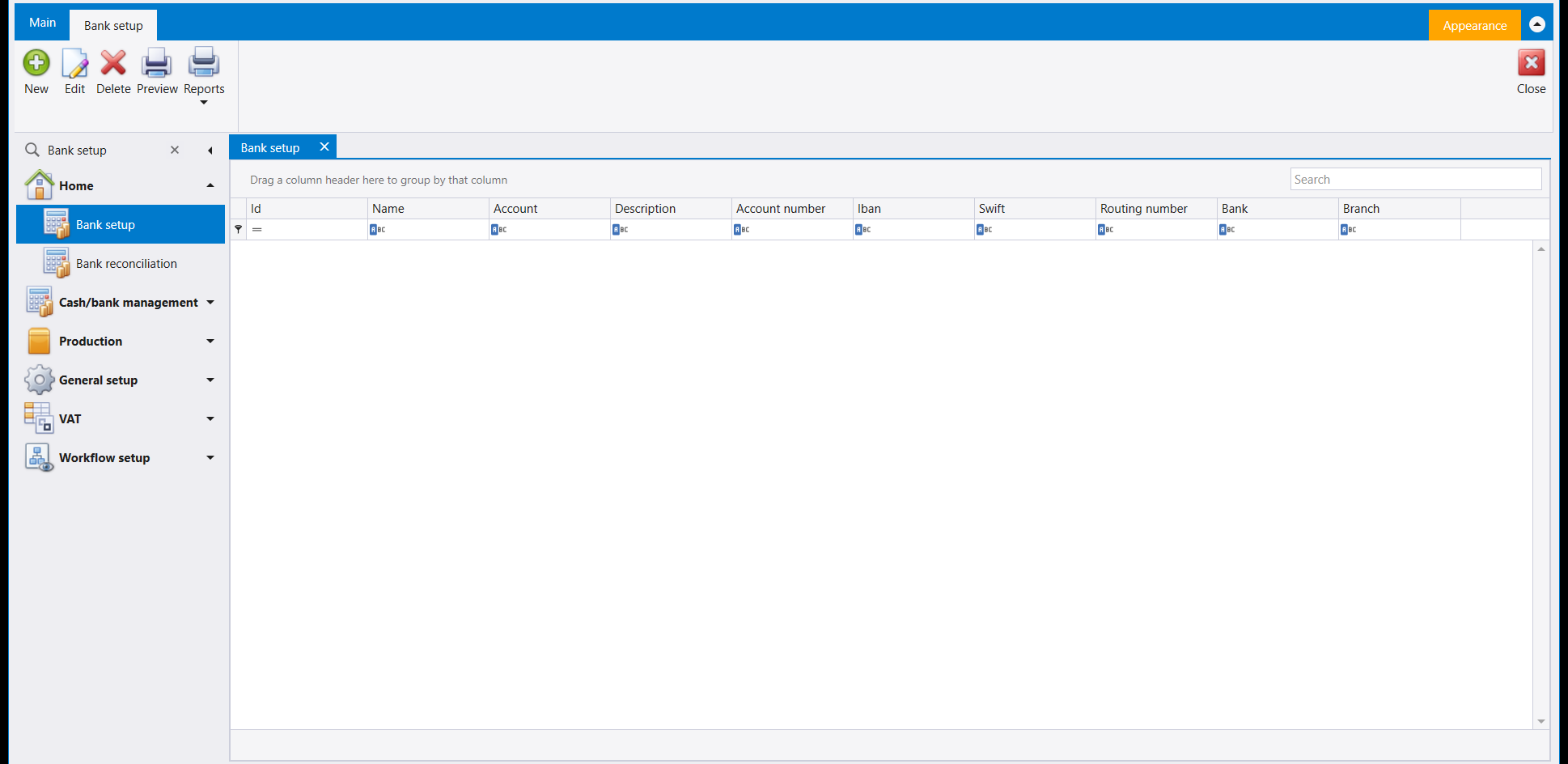Clear the sidebar search text
Screen dimensions: 1568x764
coord(175,150)
